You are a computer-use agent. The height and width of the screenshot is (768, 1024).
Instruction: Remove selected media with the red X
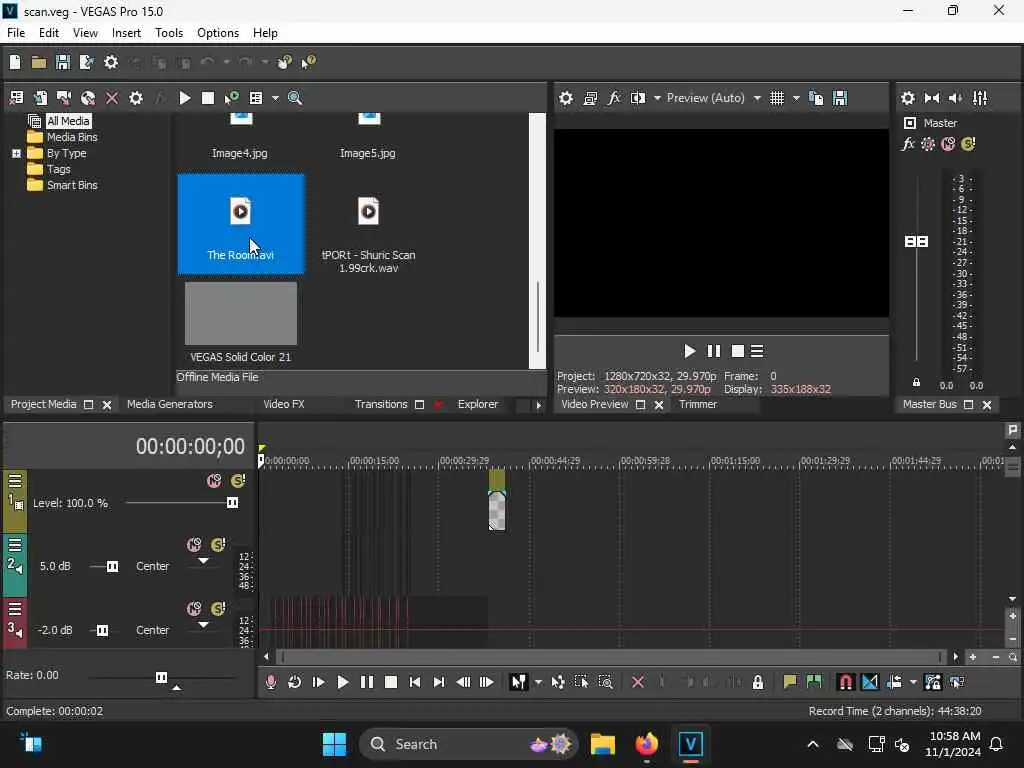[112, 98]
